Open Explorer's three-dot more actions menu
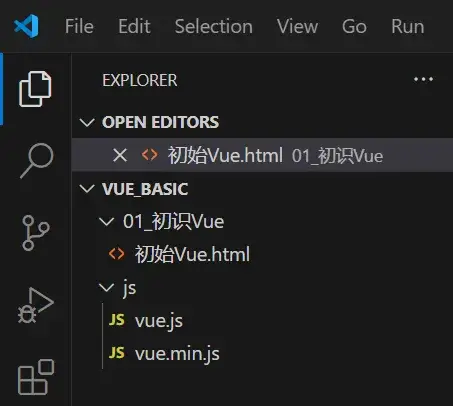Image resolution: width=453 pixels, height=406 pixels. click(423, 79)
